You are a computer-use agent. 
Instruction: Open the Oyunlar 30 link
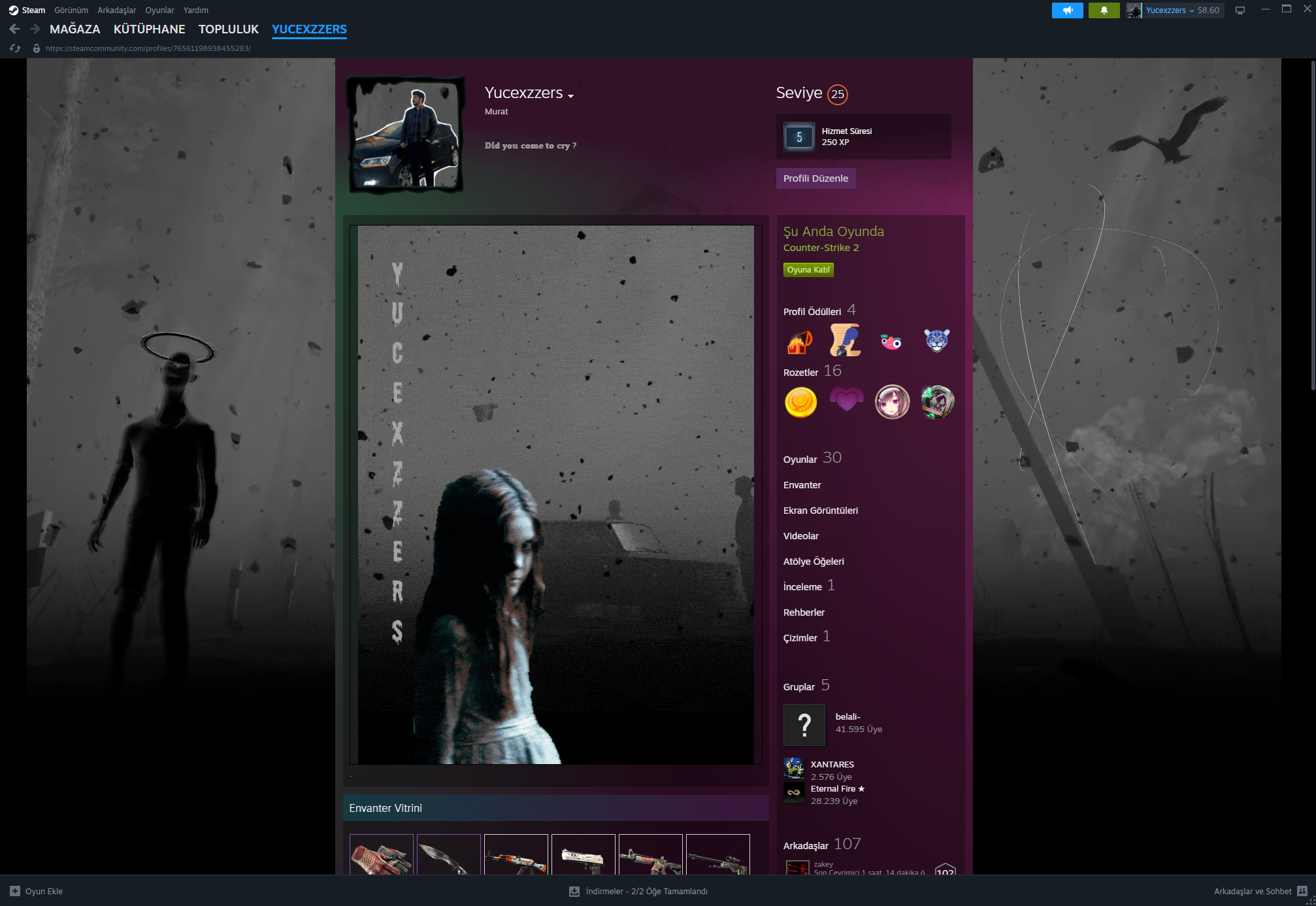pos(812,458)
